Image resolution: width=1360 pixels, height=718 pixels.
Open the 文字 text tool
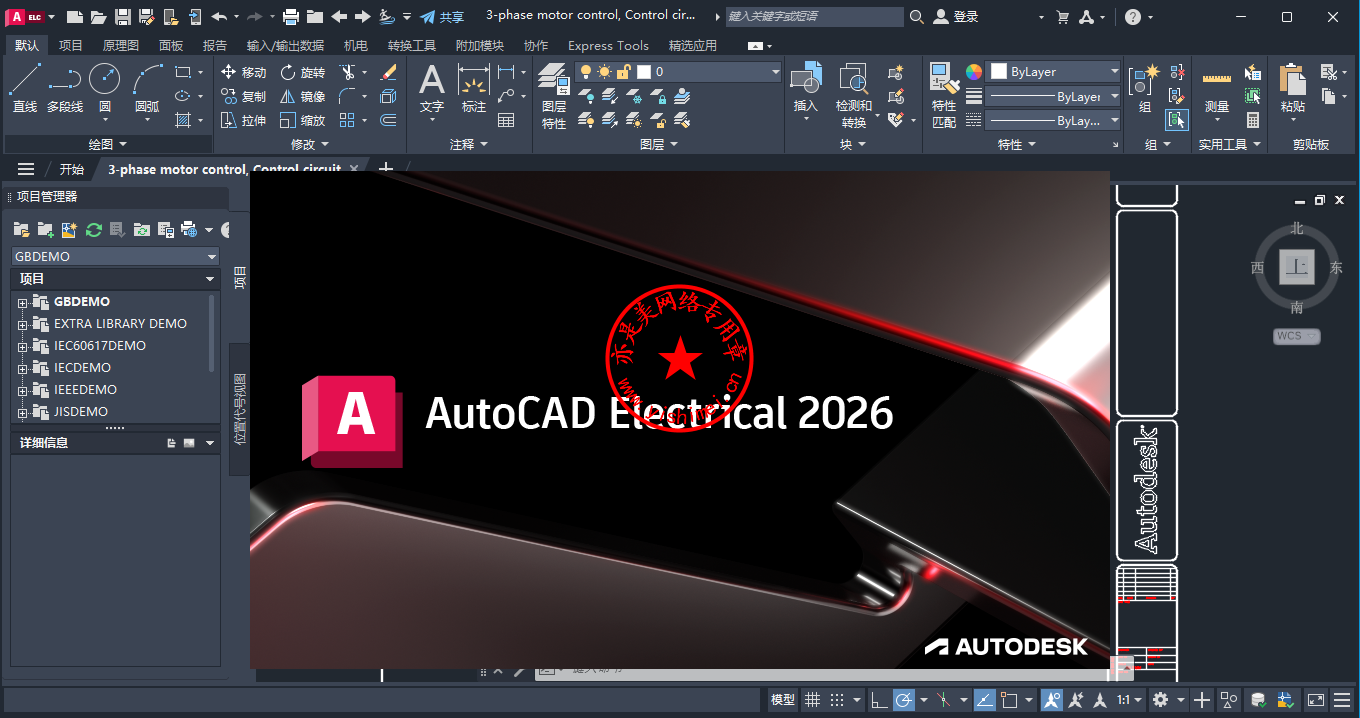431,88
